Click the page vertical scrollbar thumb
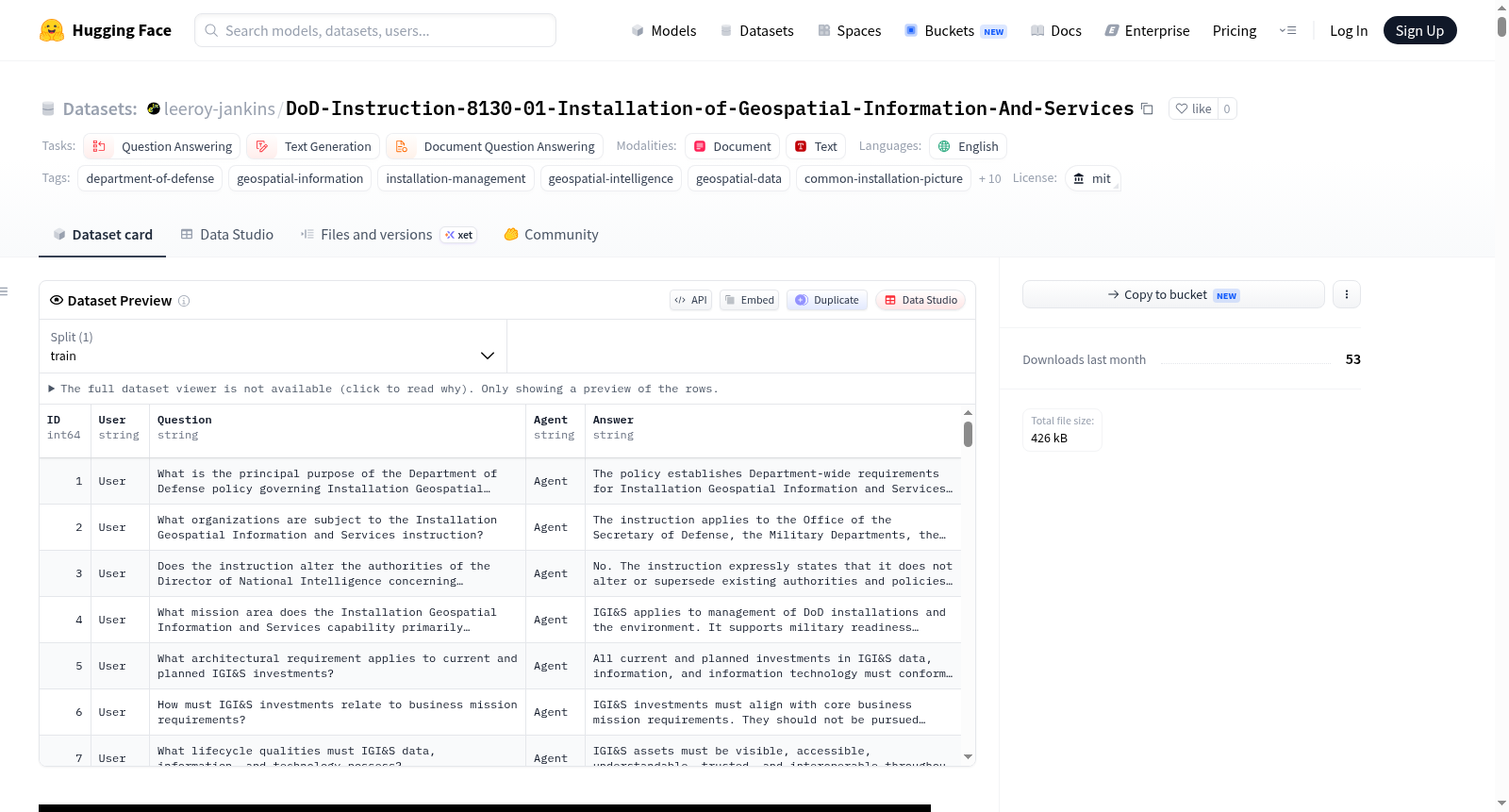 tap(1501, 26)
